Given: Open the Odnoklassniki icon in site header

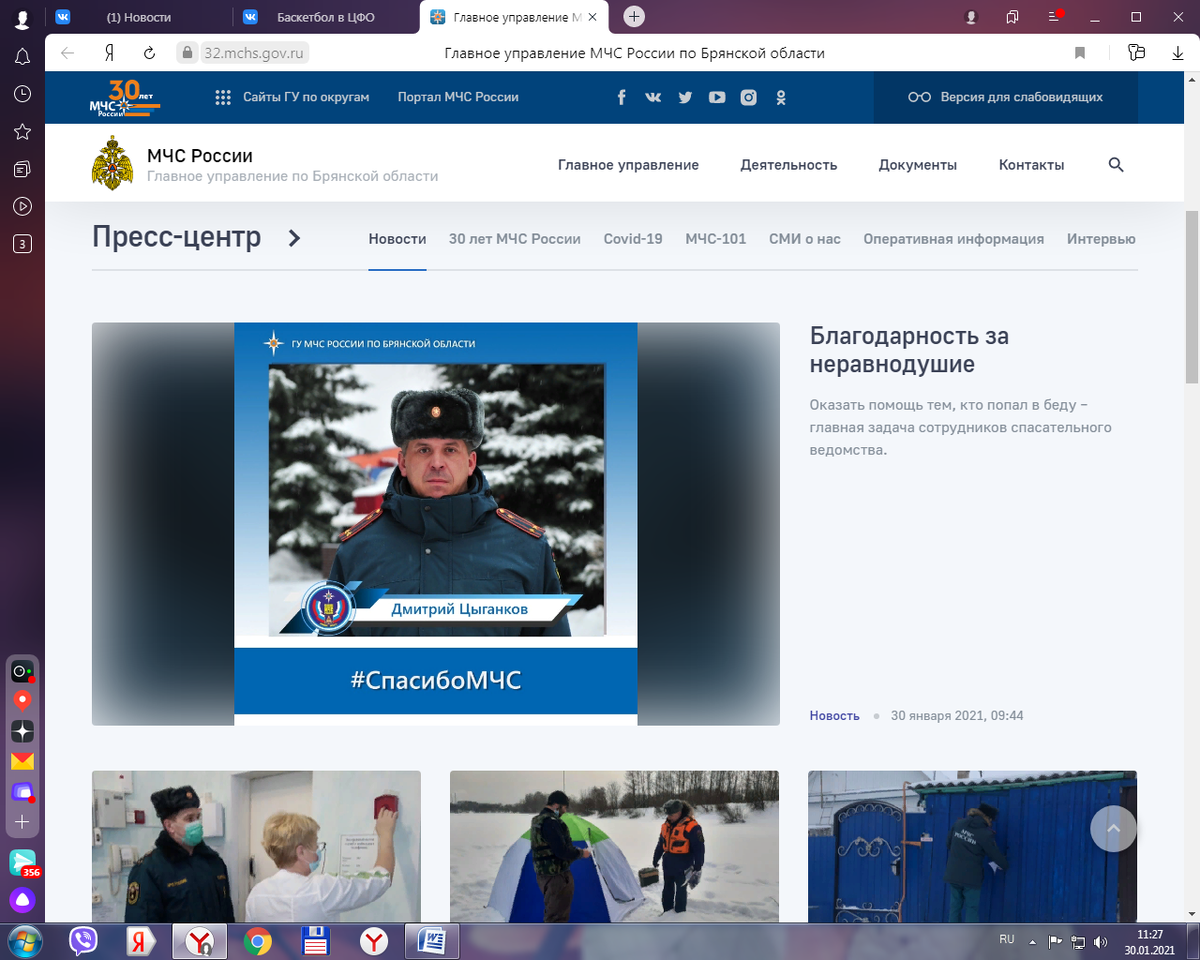Looking at the screenshot, I should (781, 97).
